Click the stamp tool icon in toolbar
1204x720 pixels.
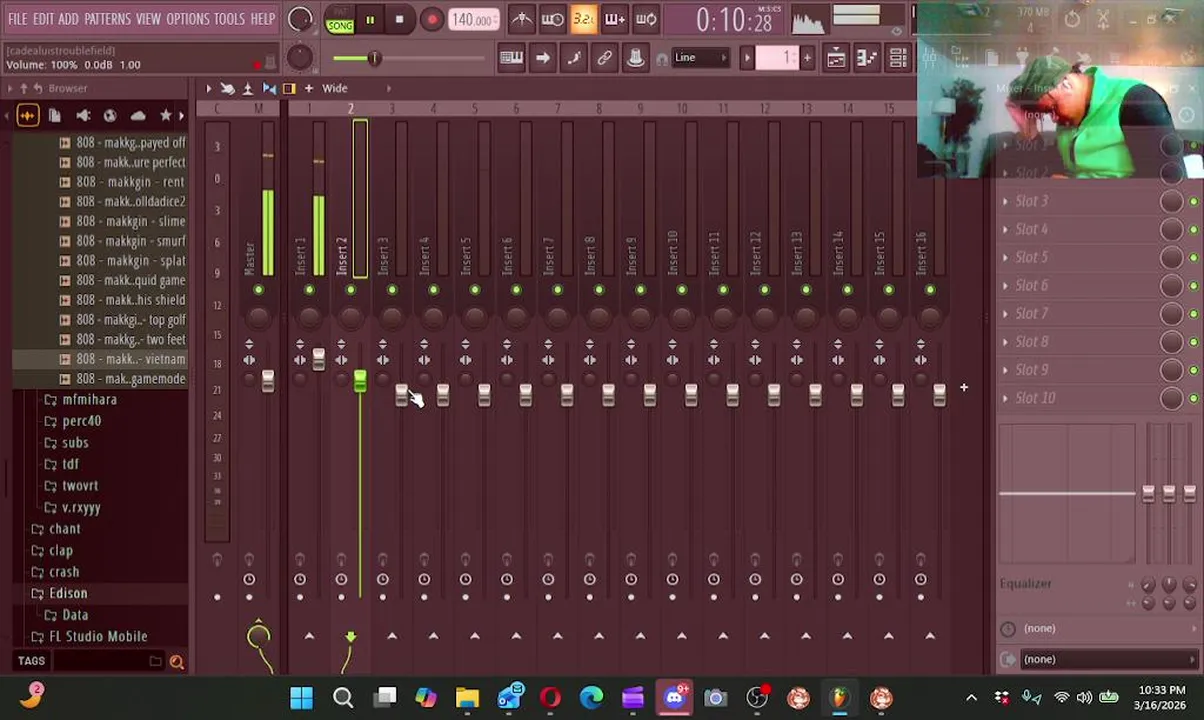[635, 58]
